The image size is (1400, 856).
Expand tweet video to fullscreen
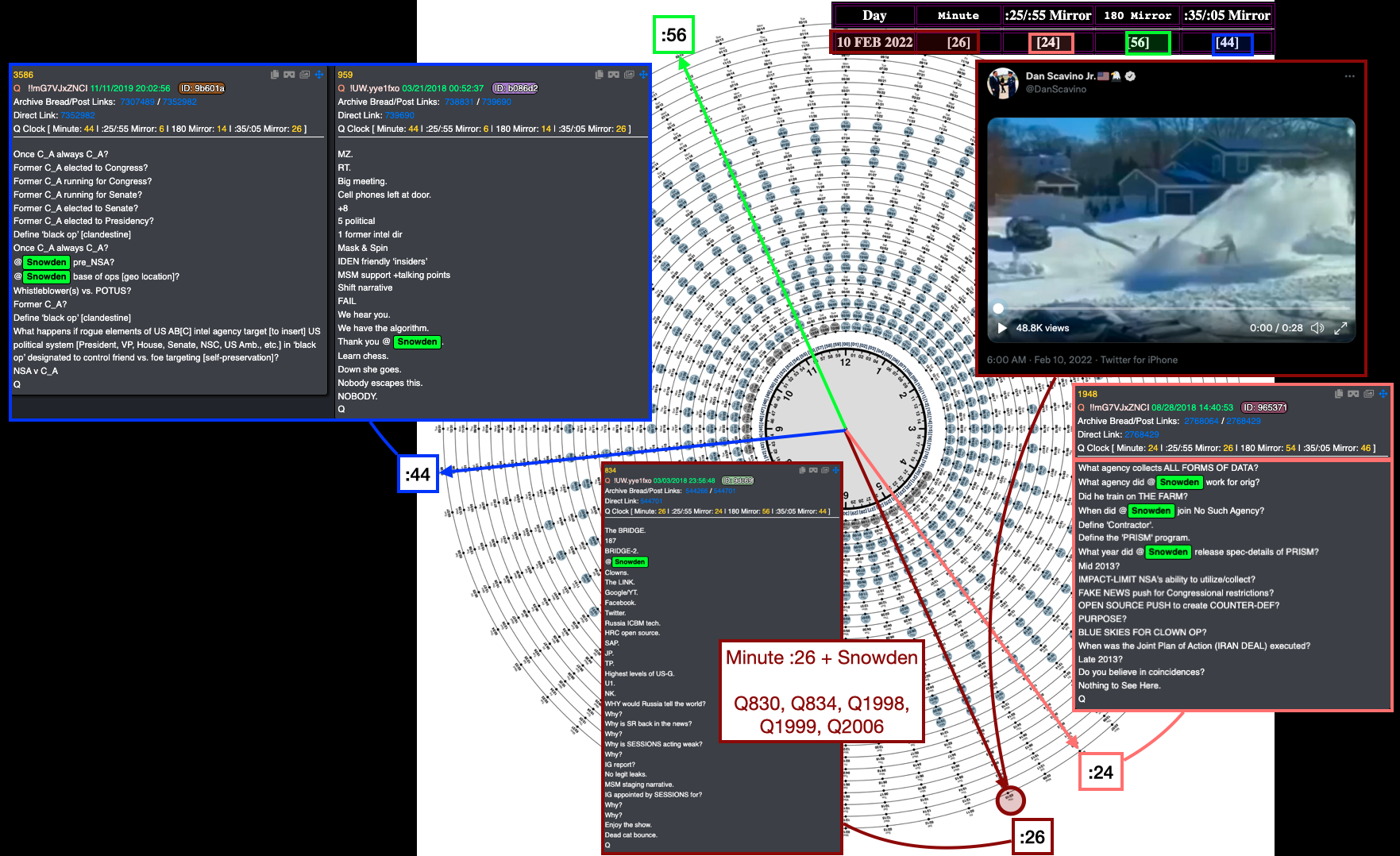coord(1340,328)
